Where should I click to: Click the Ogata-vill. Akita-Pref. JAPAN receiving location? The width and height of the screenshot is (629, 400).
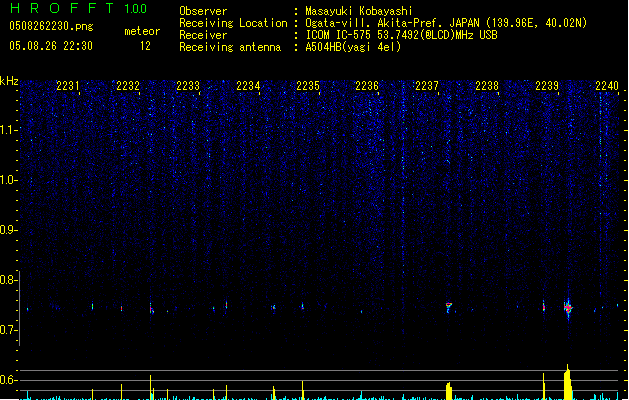(x=446, y=23)
